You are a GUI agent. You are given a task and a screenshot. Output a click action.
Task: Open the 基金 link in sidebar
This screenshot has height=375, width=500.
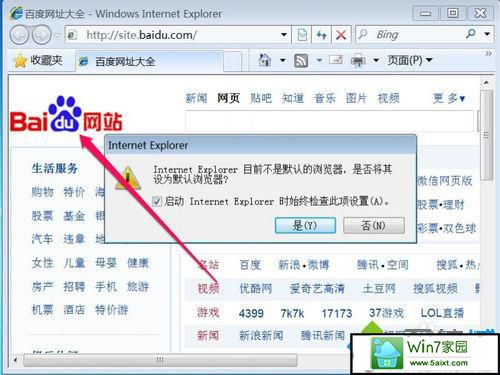(x=74, y=216)
